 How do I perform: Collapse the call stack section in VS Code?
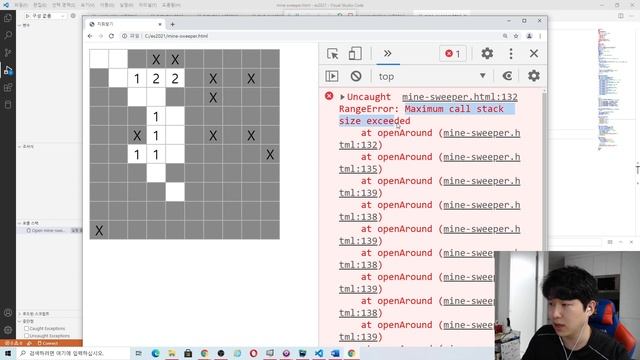(x=49, y=223)
